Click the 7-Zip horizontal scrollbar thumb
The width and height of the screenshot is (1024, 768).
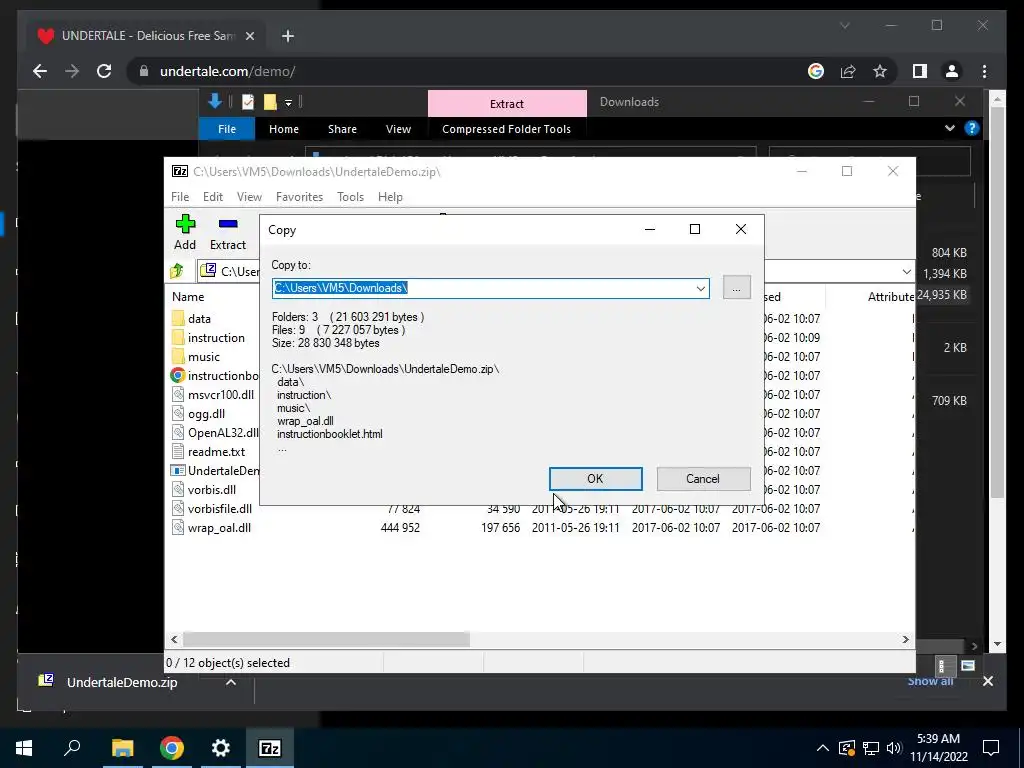pos(326,639)
